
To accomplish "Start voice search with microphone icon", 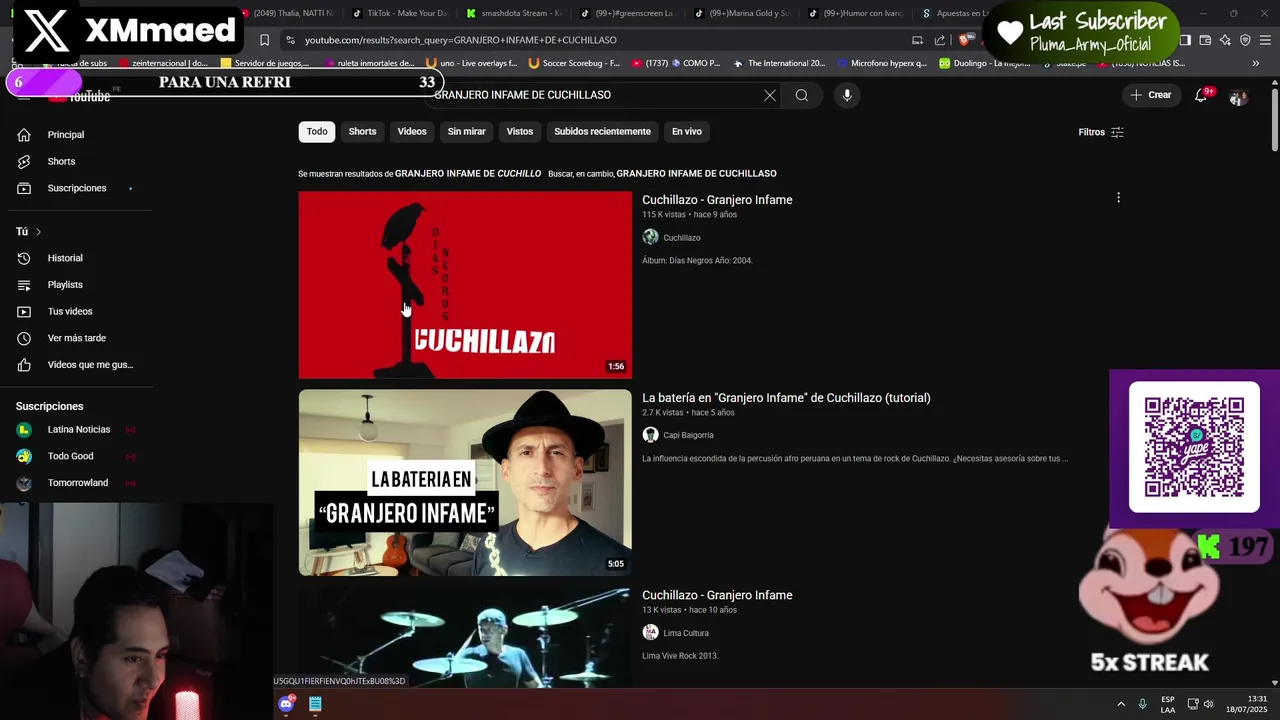I will point(847,95).
